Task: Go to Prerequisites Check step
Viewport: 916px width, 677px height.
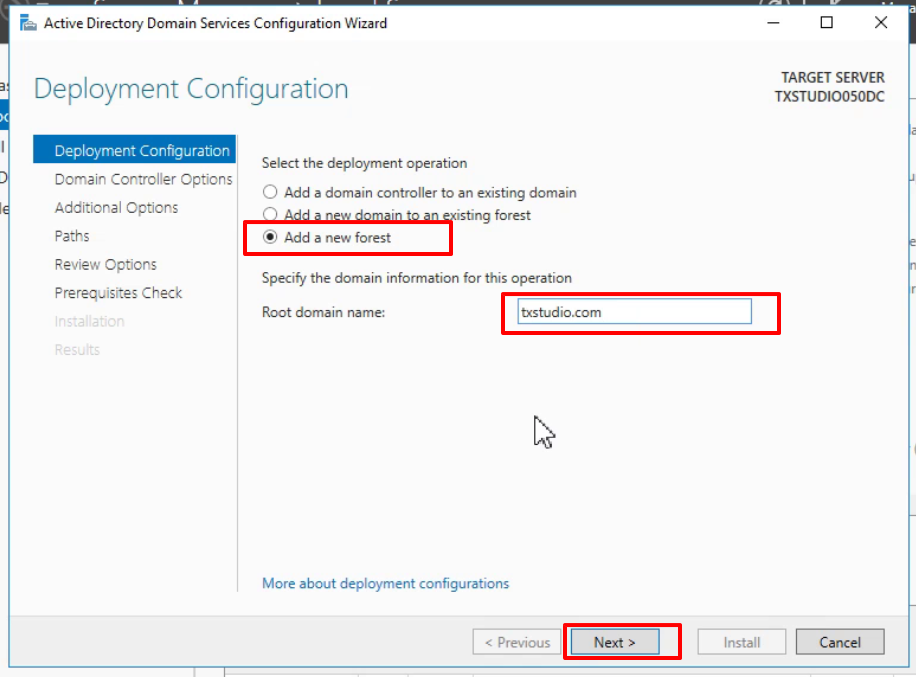Action: tap(118, 293)
